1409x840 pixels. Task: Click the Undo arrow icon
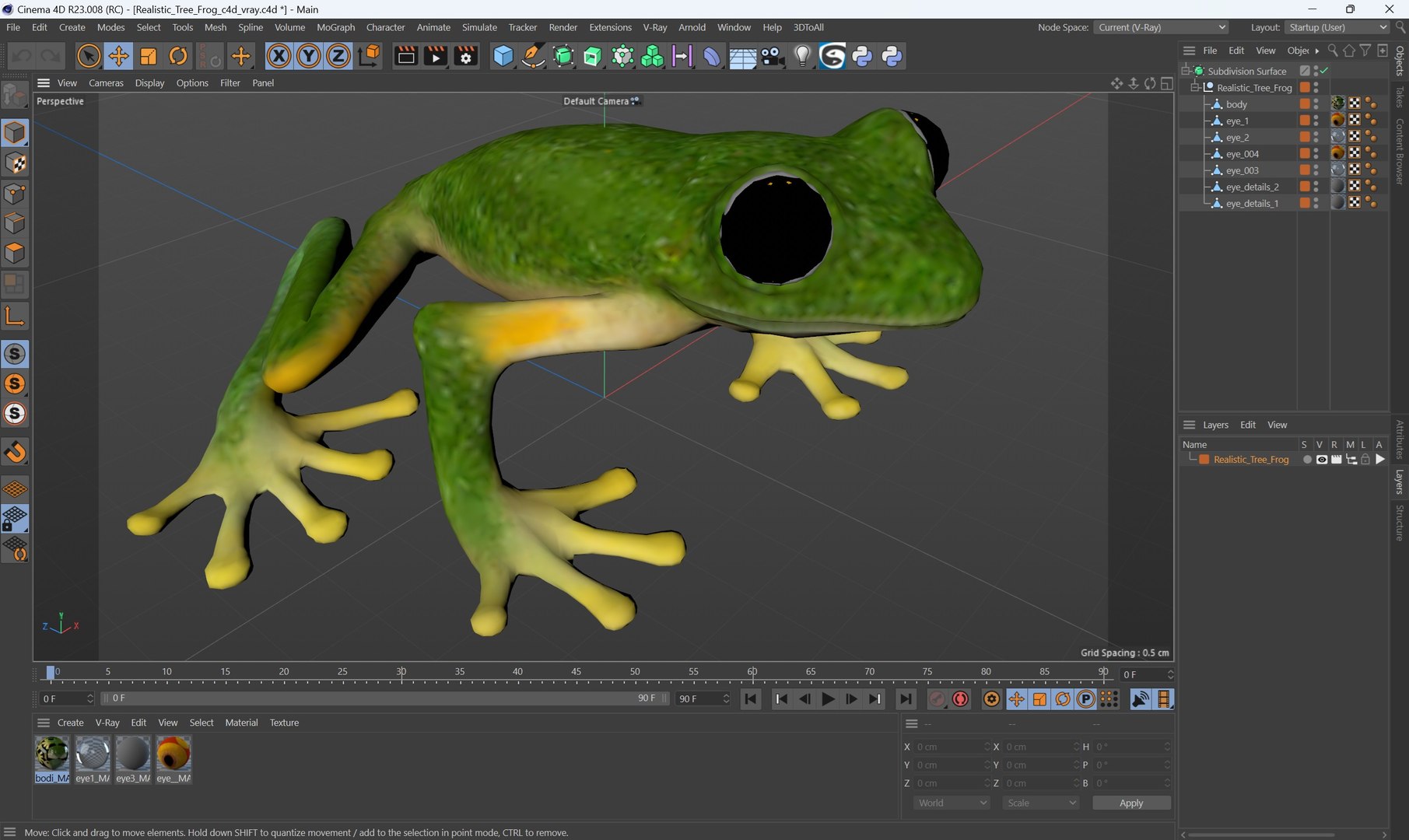coord(22,56)
